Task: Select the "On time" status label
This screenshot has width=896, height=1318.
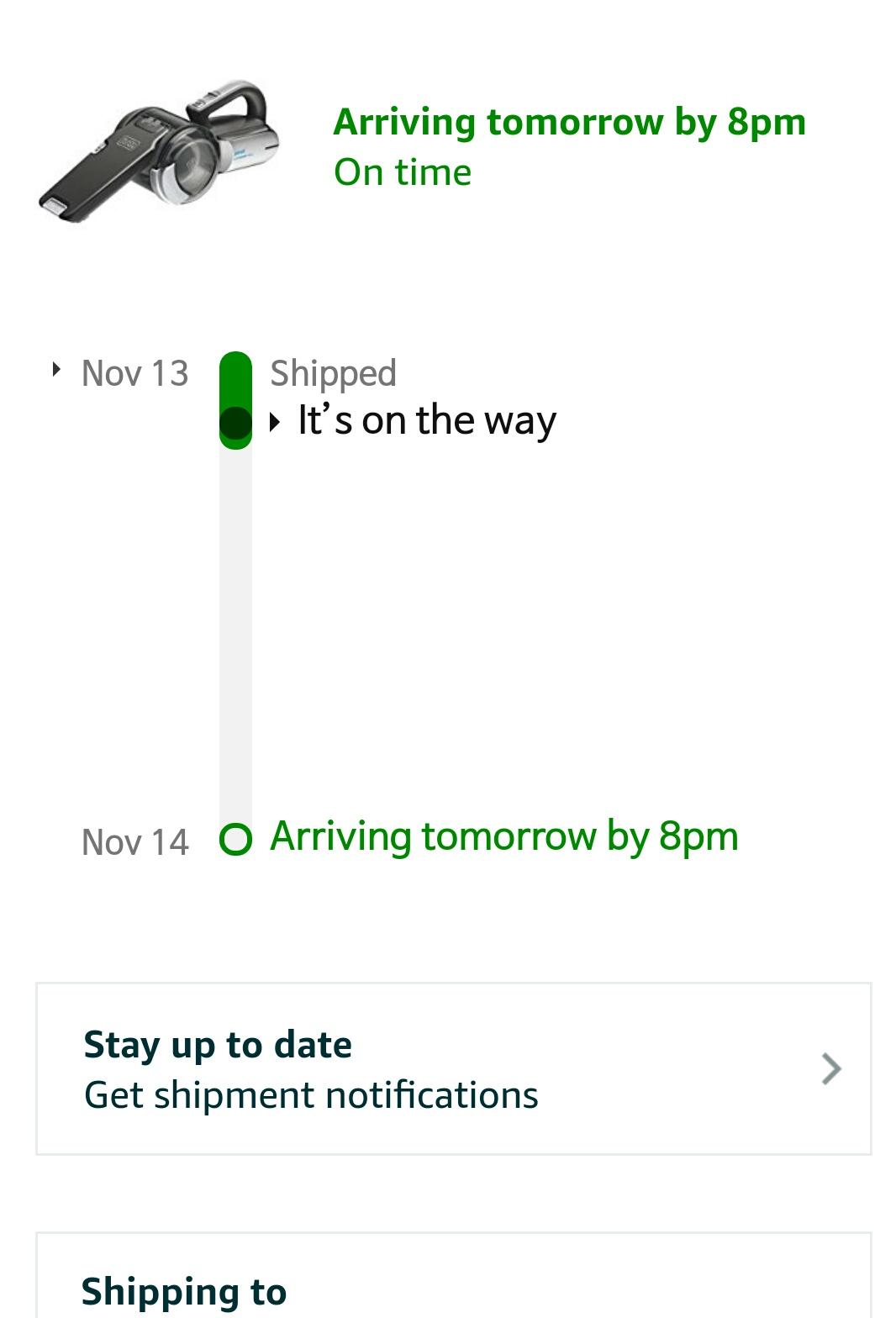Action: pos(403,172)
